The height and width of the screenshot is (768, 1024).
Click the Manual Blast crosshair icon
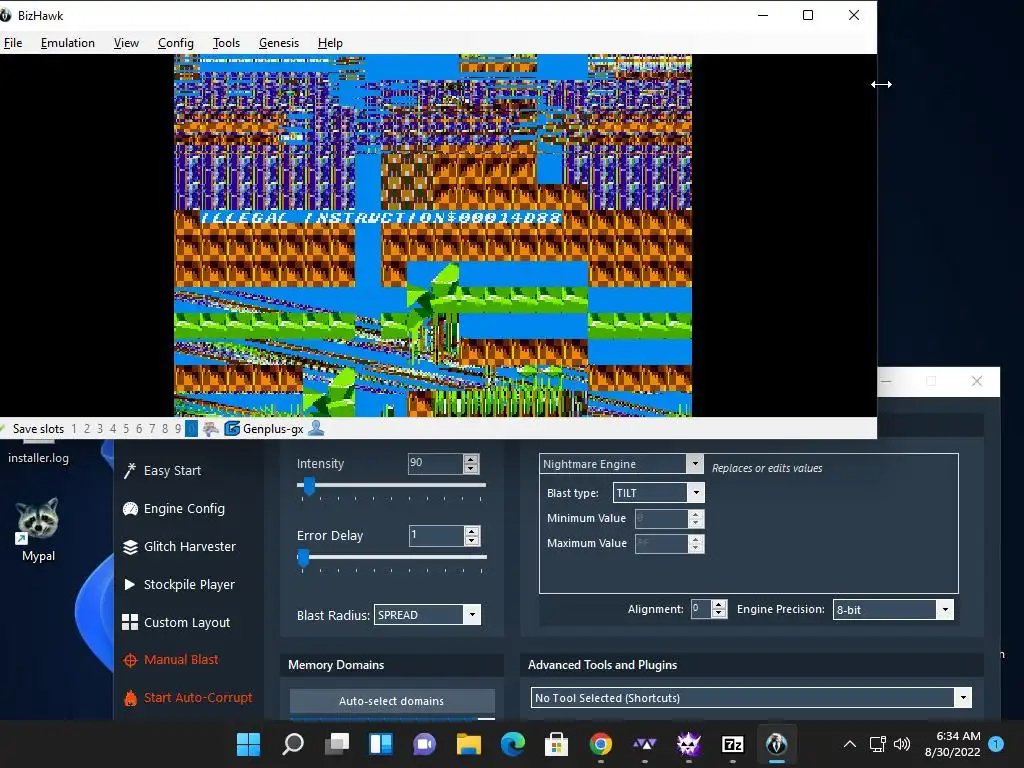(130, 660)
